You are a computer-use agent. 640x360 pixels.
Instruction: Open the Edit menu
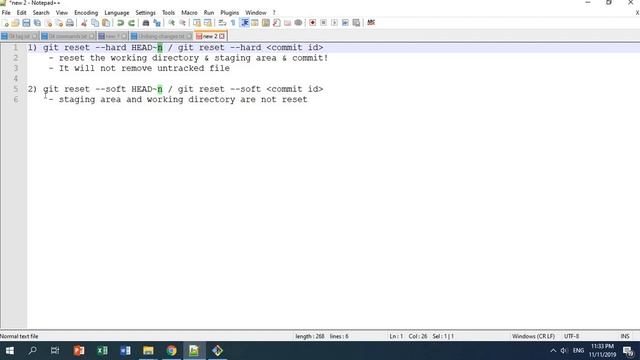tap(22, 13)
